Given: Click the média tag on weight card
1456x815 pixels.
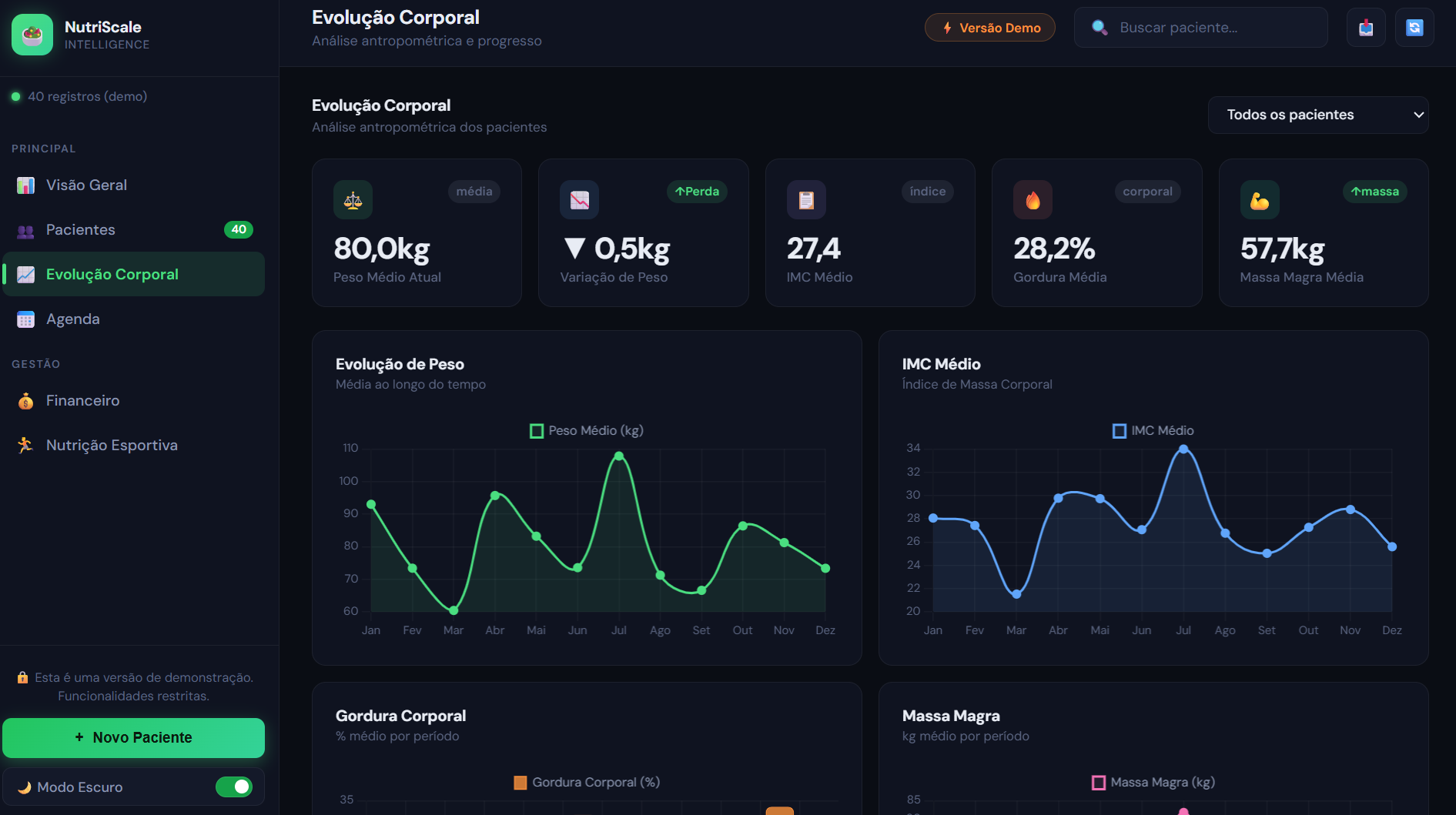Looking at the screenshot, I should pyautogui.click(x=474, y=192).
